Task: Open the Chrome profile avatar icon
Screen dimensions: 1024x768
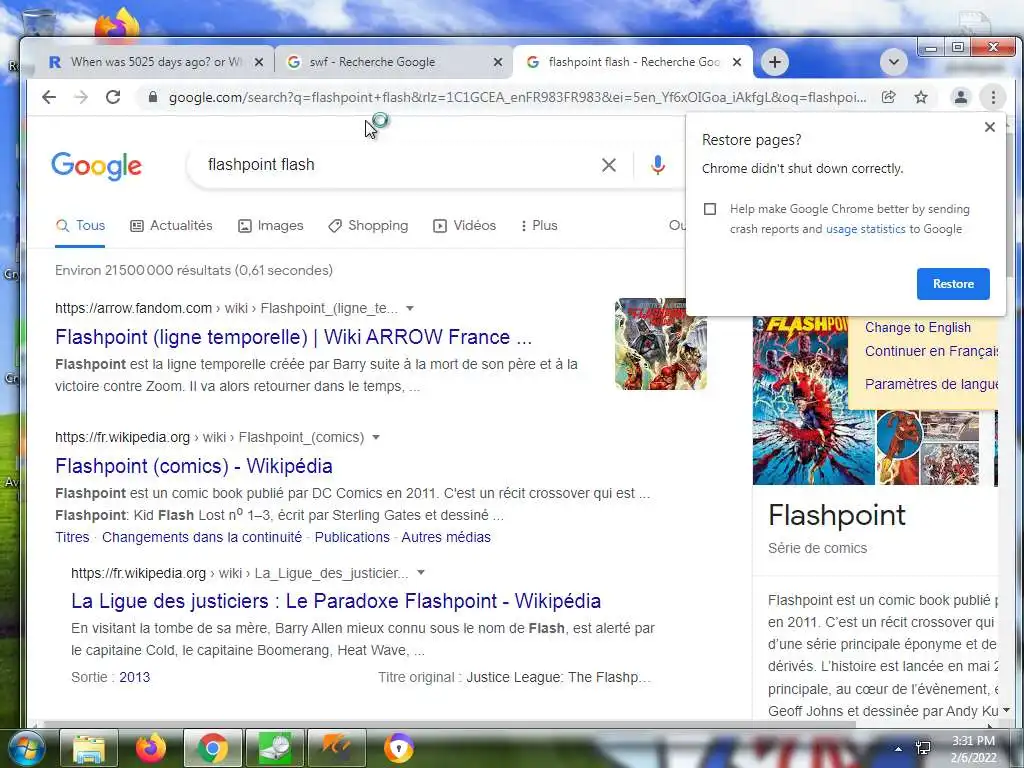Action: pyautogui.click(x=961, y=97)
